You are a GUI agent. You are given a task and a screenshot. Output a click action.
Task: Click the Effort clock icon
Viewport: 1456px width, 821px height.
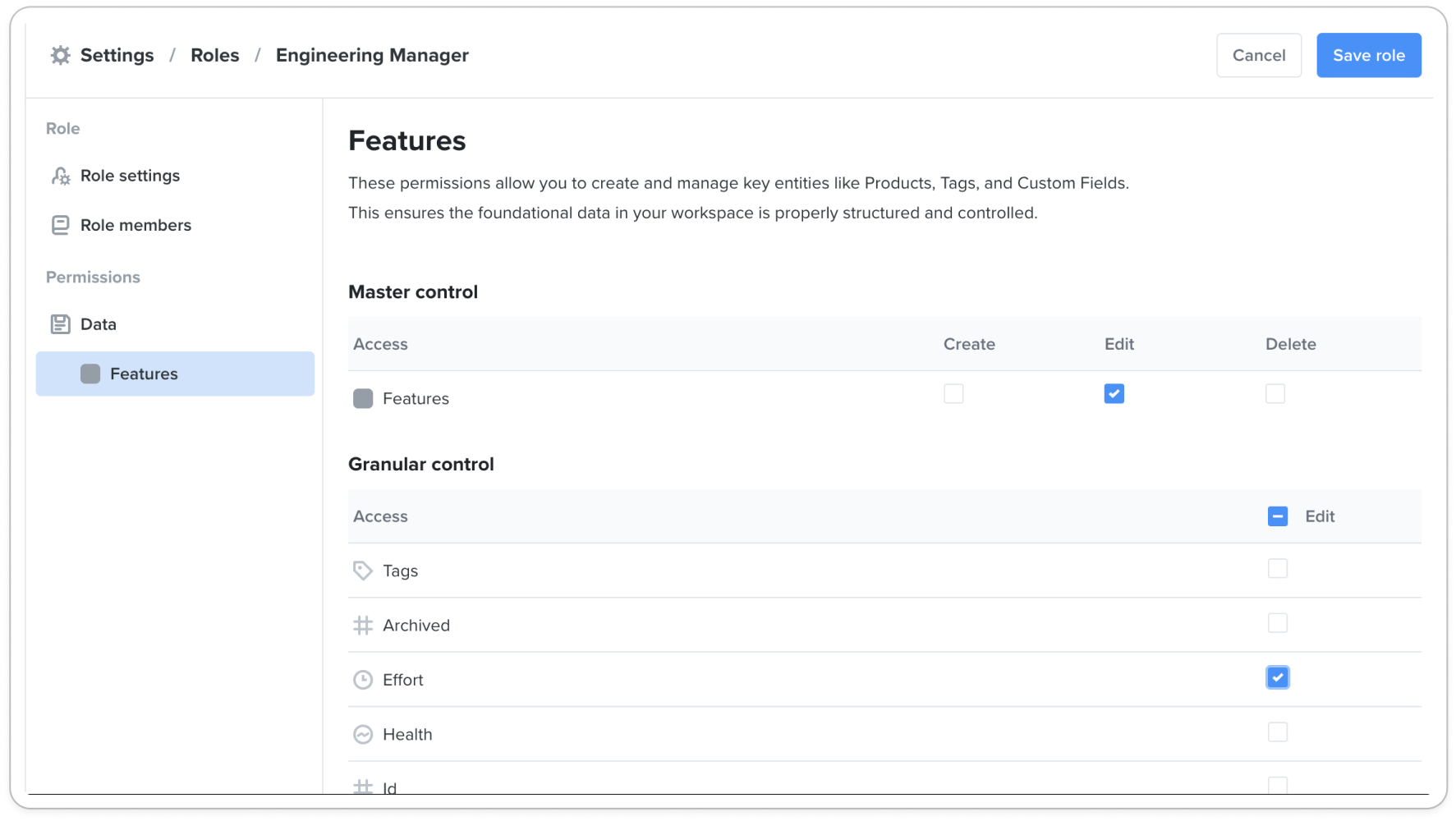pyautogui.click(x=363, y=680)
